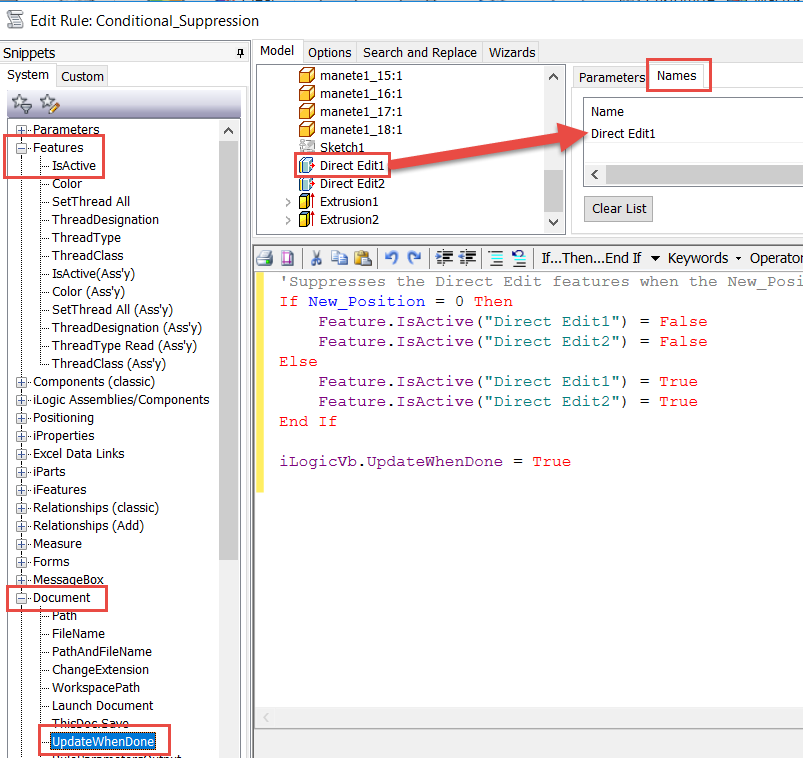
Task: Click the Direct Edit2 feature icon
Action: click(307, 183)
